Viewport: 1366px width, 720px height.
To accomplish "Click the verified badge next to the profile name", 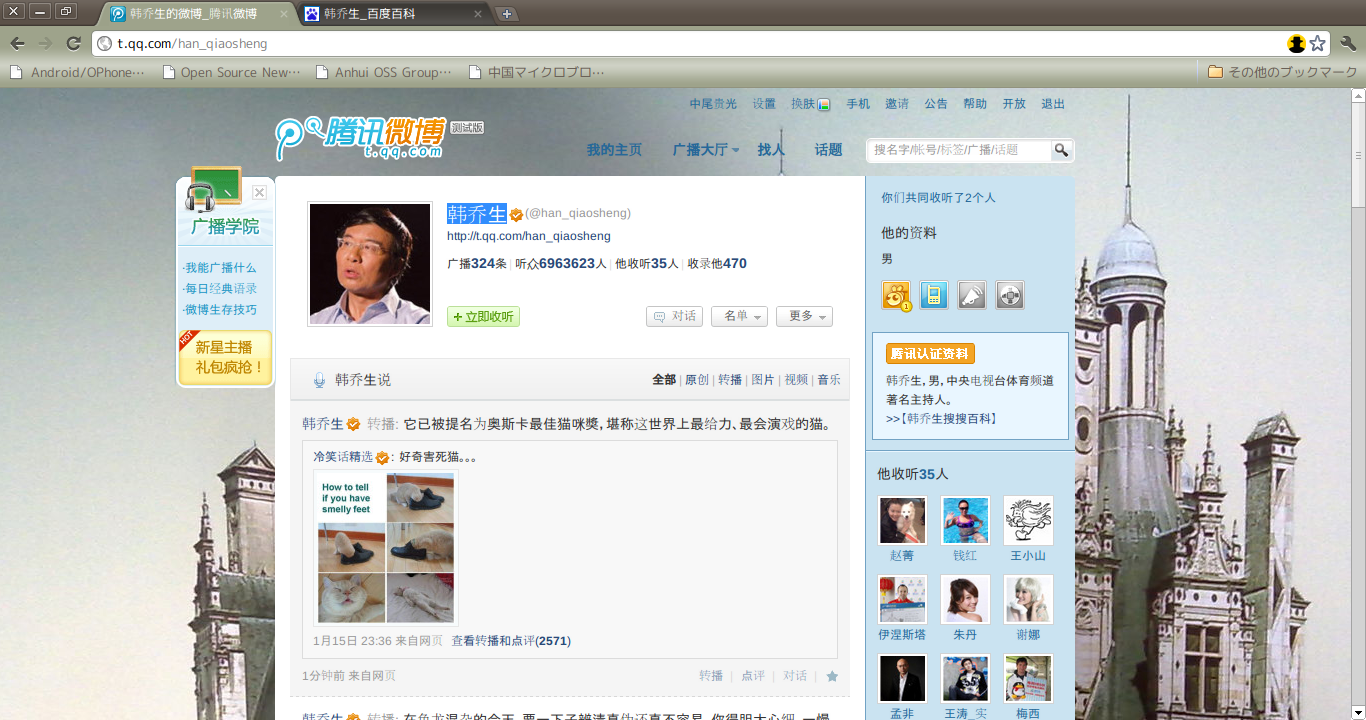I will tap(516, 214).
